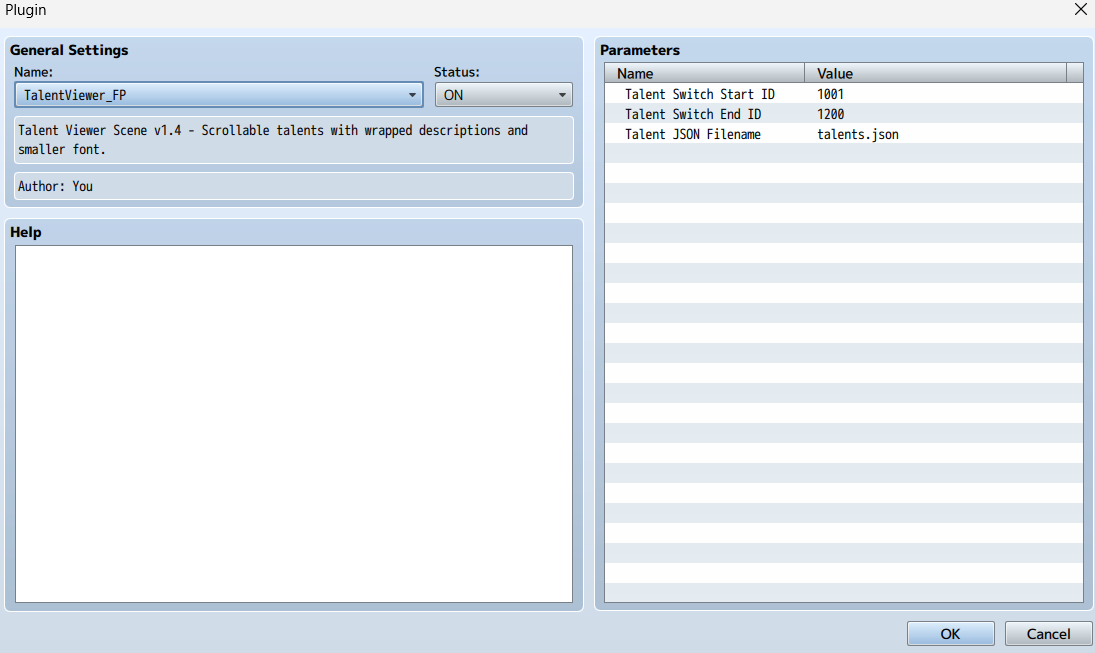Click the Value column header in Parameters
The image size is (1095, 653).
tap(934, 73)
